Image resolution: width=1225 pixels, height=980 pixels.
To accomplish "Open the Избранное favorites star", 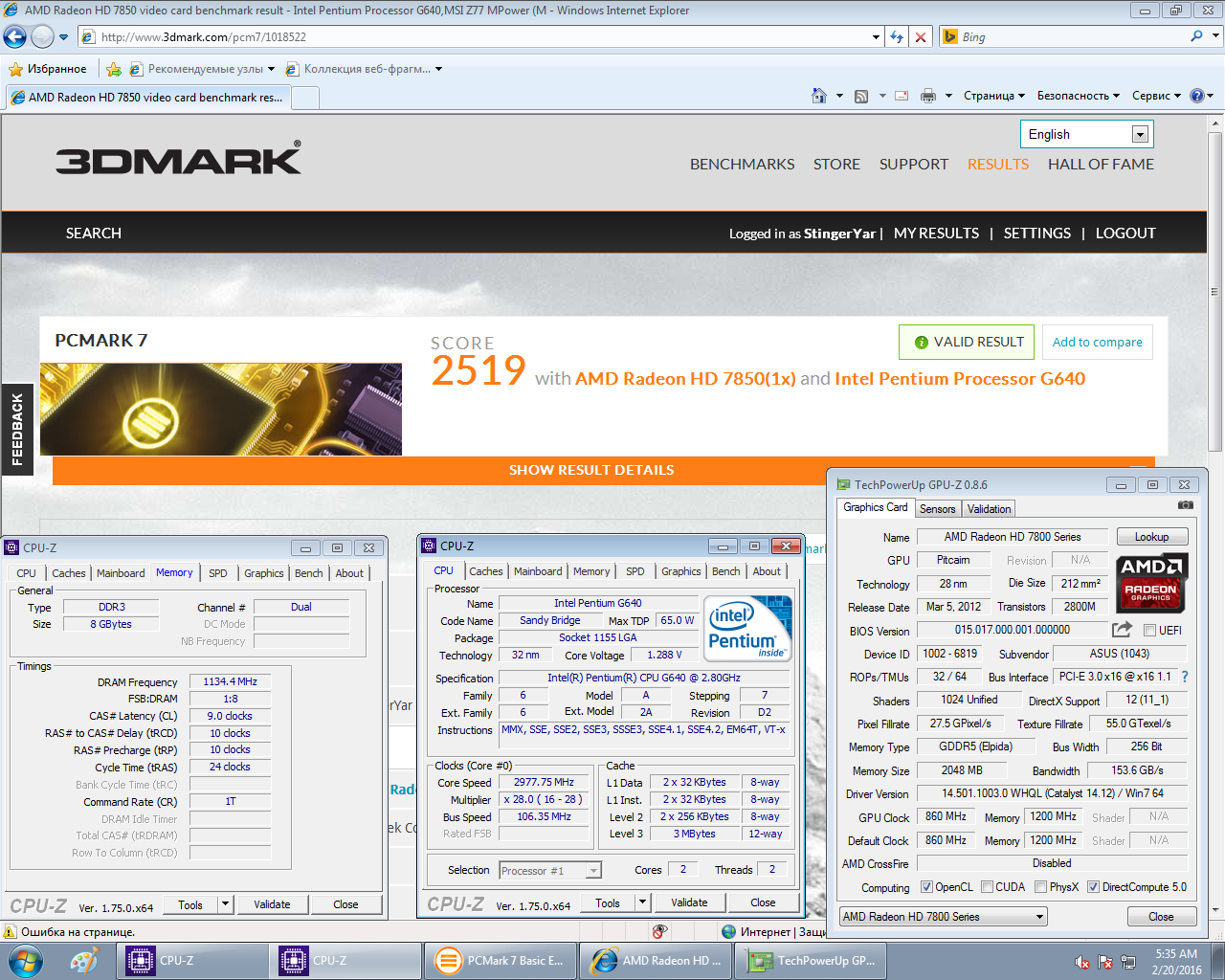I will tap(47, 69).
